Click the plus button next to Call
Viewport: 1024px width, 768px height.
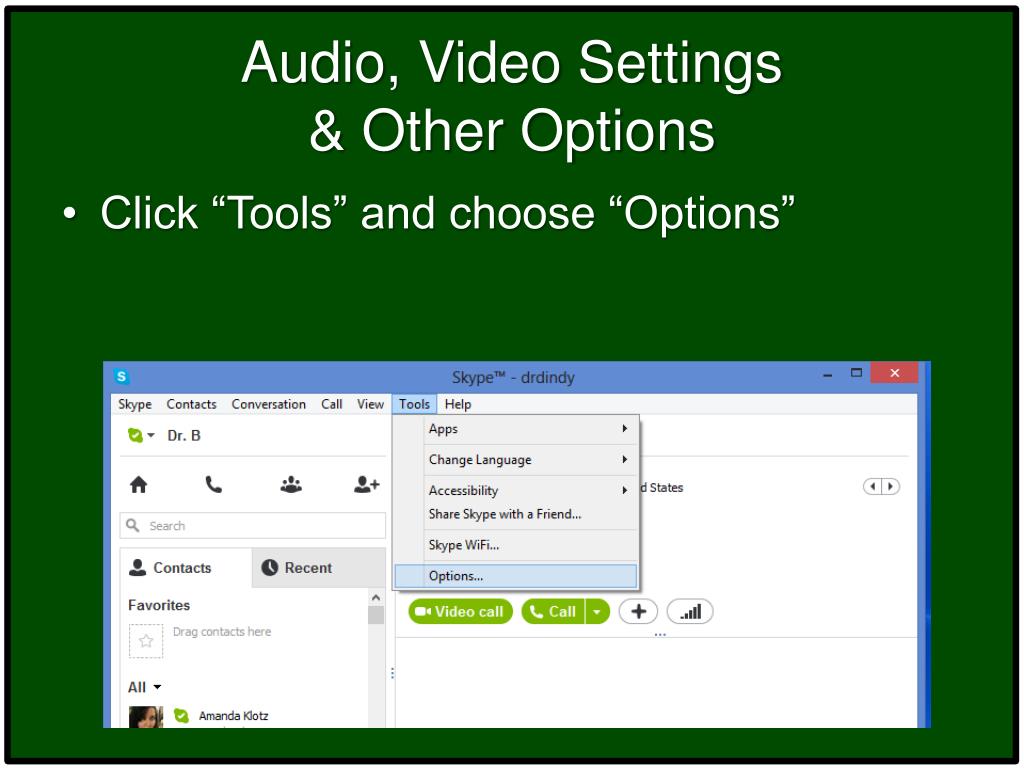coord(638,612)
